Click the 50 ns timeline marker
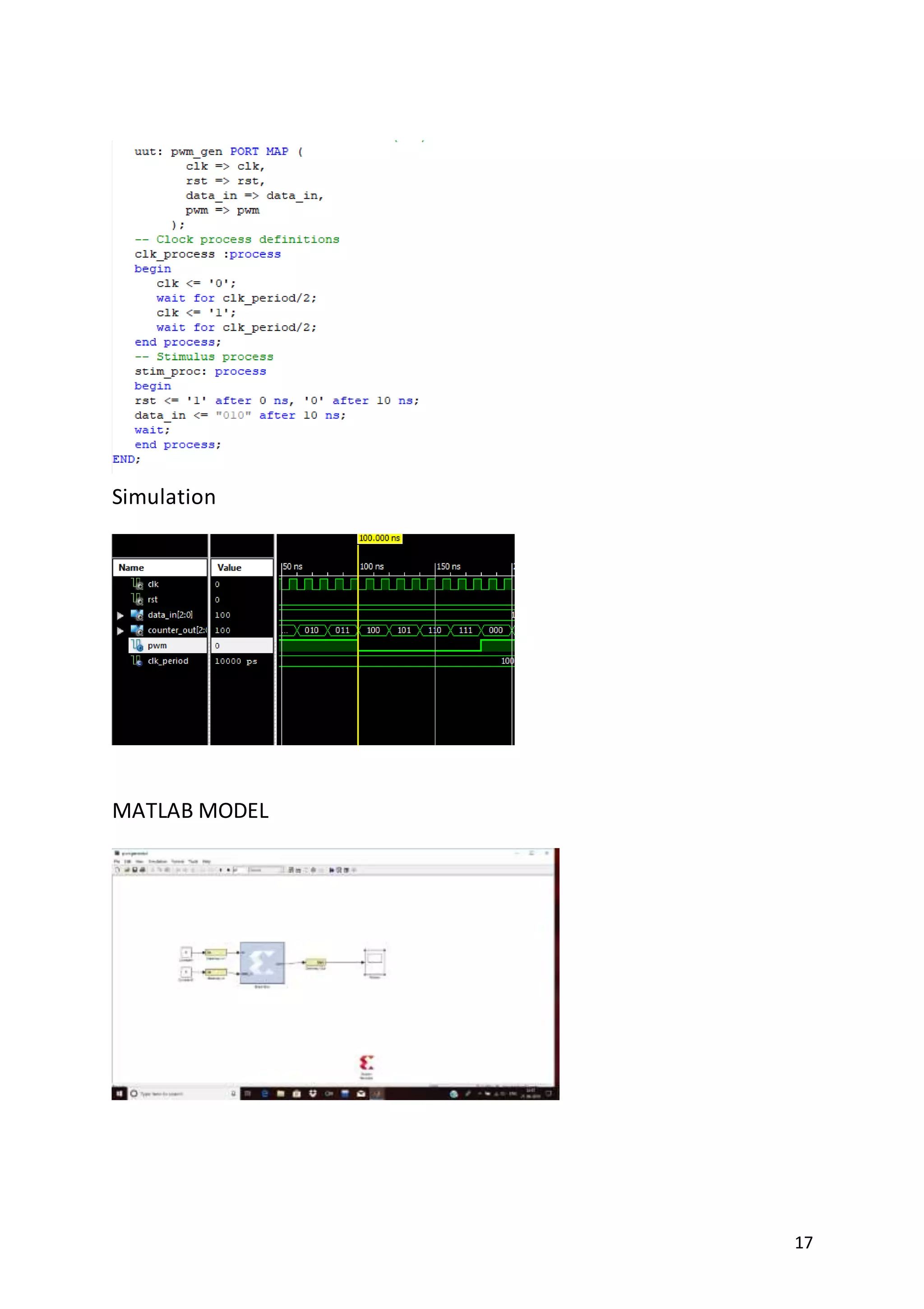The width and height of the screenshot is (924, 1309). [x=292, y=566]
